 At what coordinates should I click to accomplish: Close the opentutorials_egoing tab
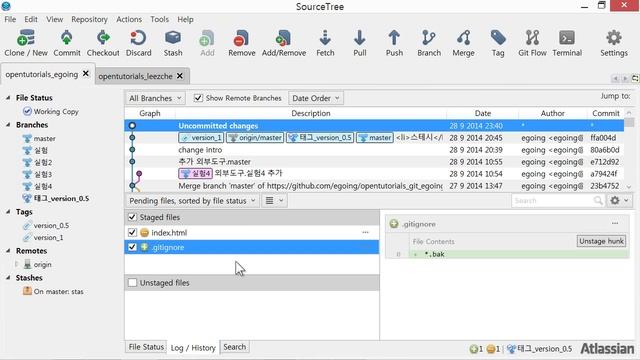[86, 73]
